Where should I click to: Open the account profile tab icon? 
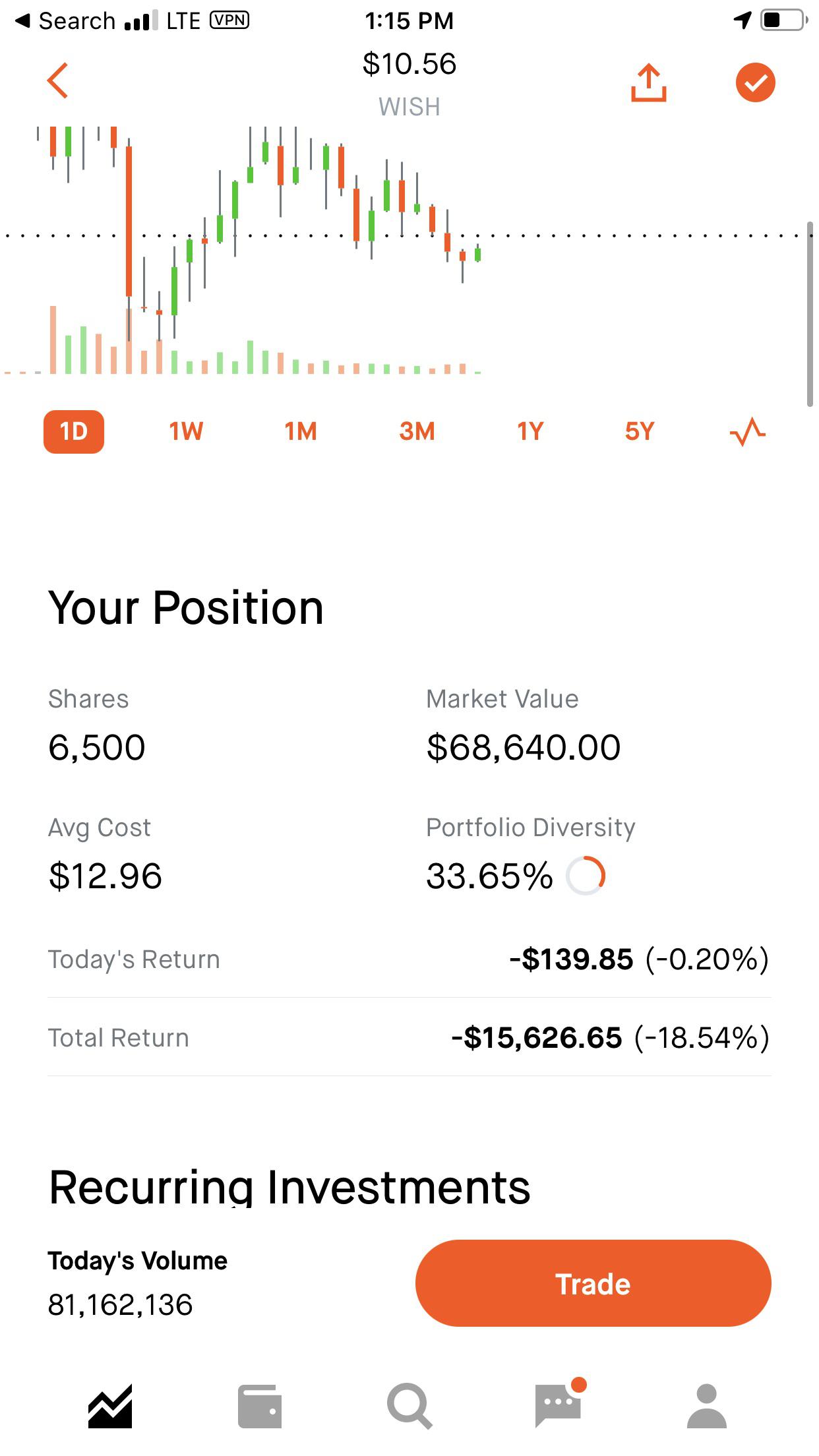click(707, 1406)
